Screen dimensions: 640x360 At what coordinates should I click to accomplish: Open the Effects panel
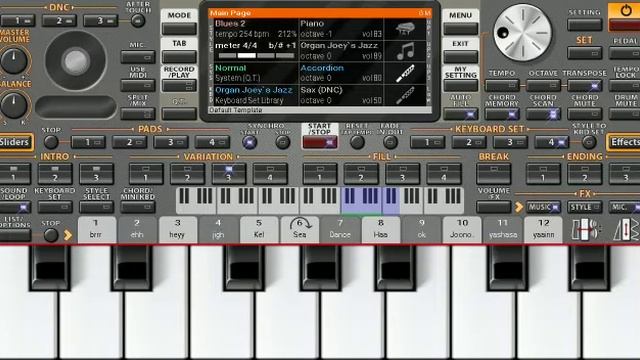[x=624, y=142]
